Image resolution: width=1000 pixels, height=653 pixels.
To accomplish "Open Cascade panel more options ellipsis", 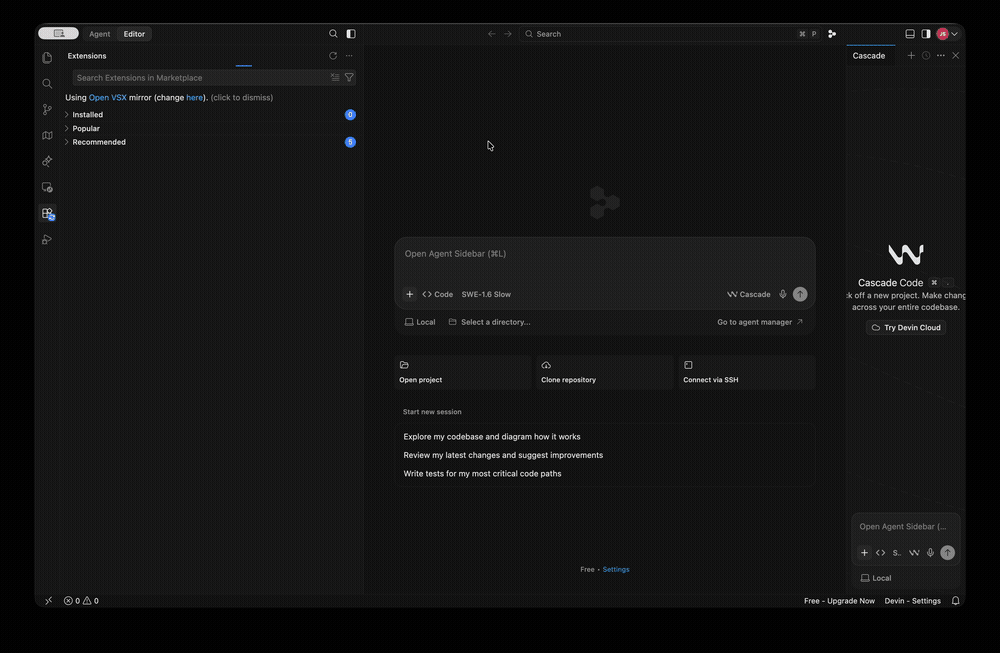I will 941,55.
